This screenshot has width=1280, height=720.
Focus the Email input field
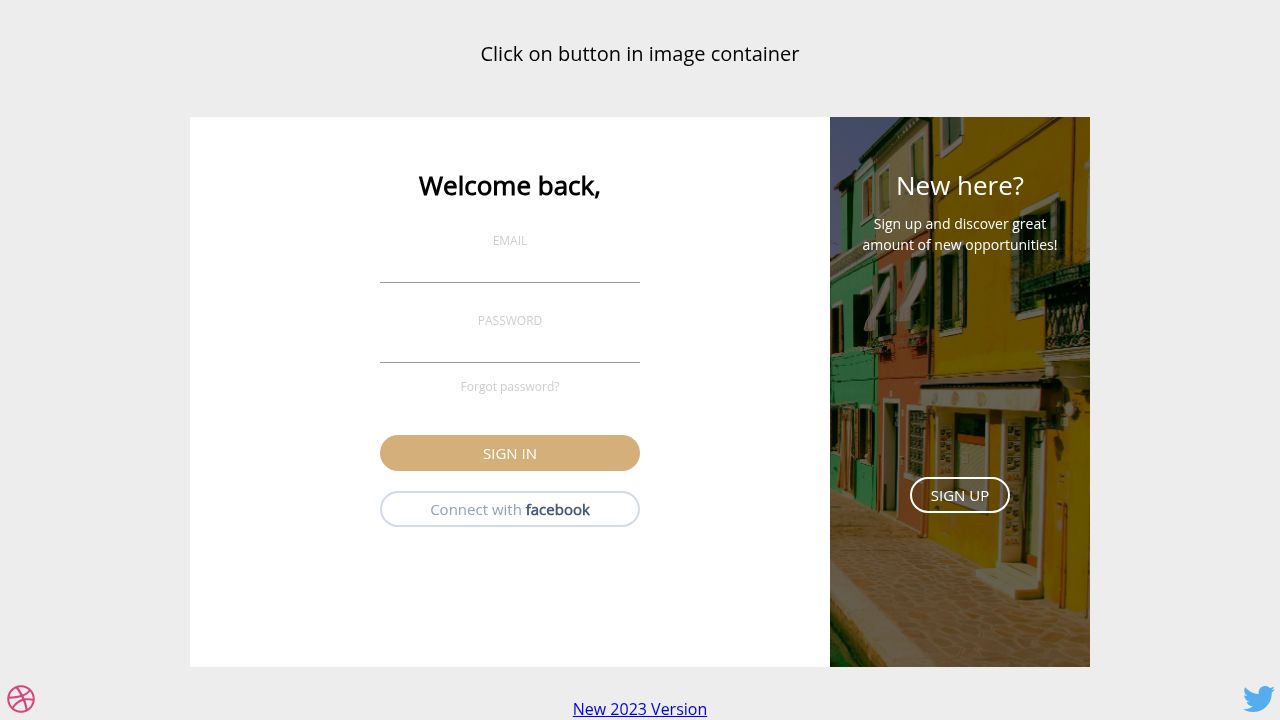(x=510, y=266)
